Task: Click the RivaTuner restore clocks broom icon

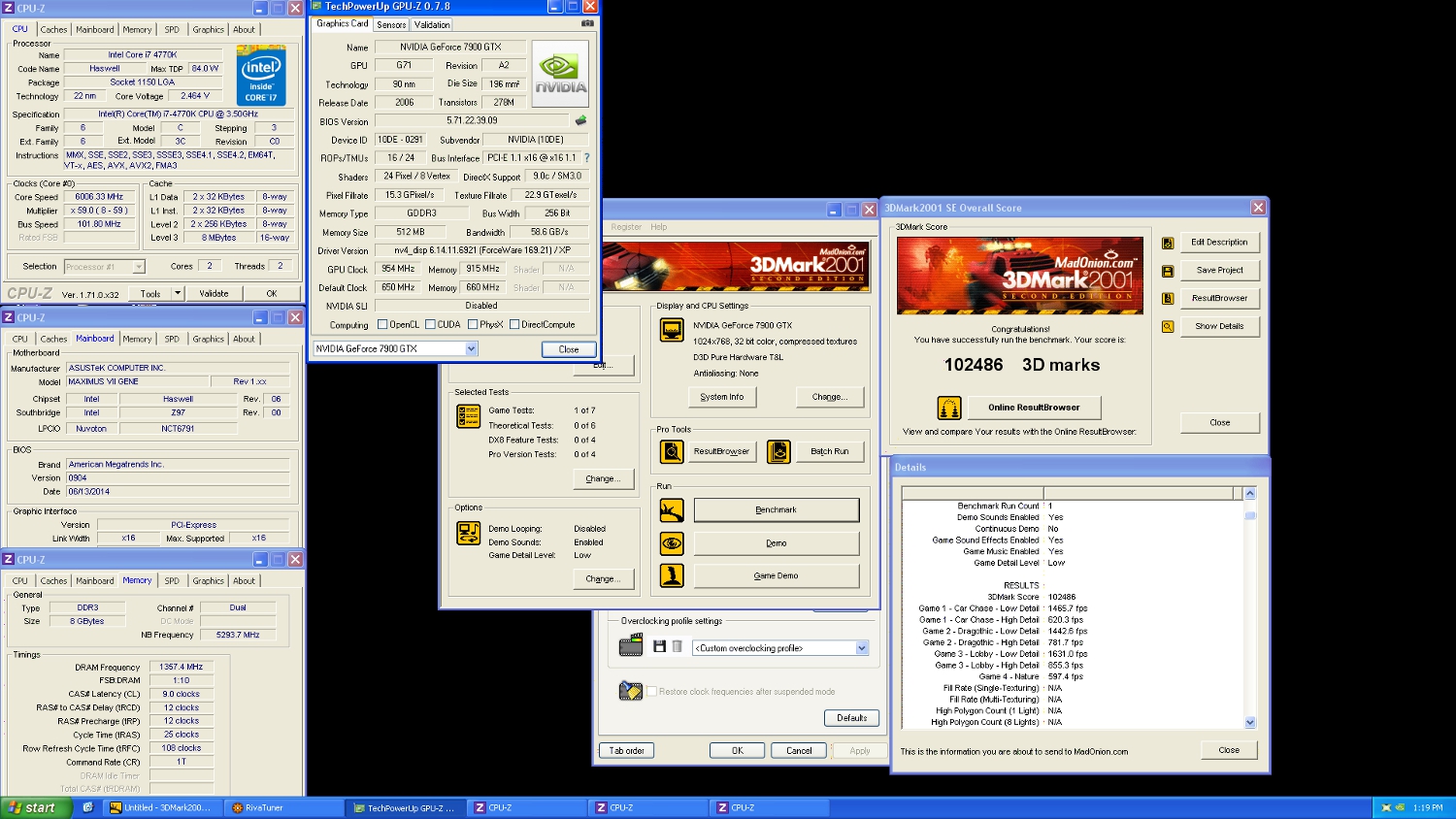Action: point(631,691)
